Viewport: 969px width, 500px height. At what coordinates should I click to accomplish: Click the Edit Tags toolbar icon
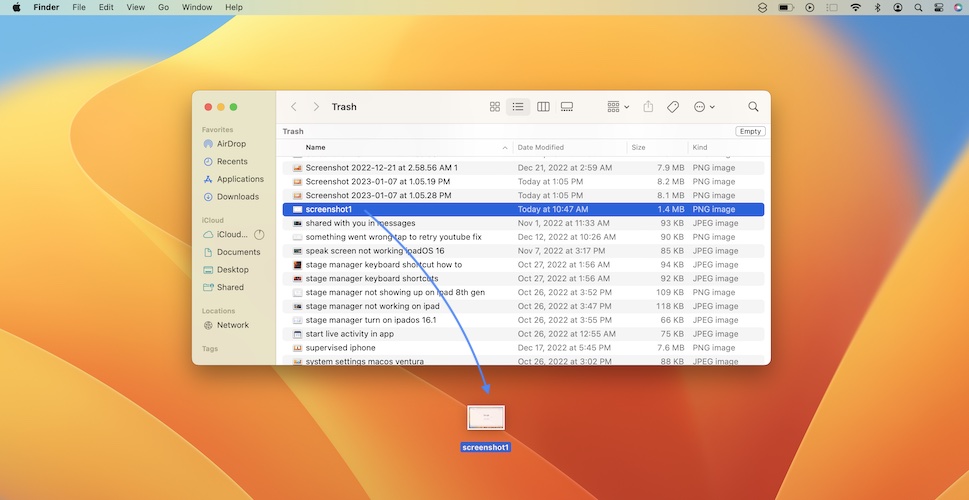673,107
